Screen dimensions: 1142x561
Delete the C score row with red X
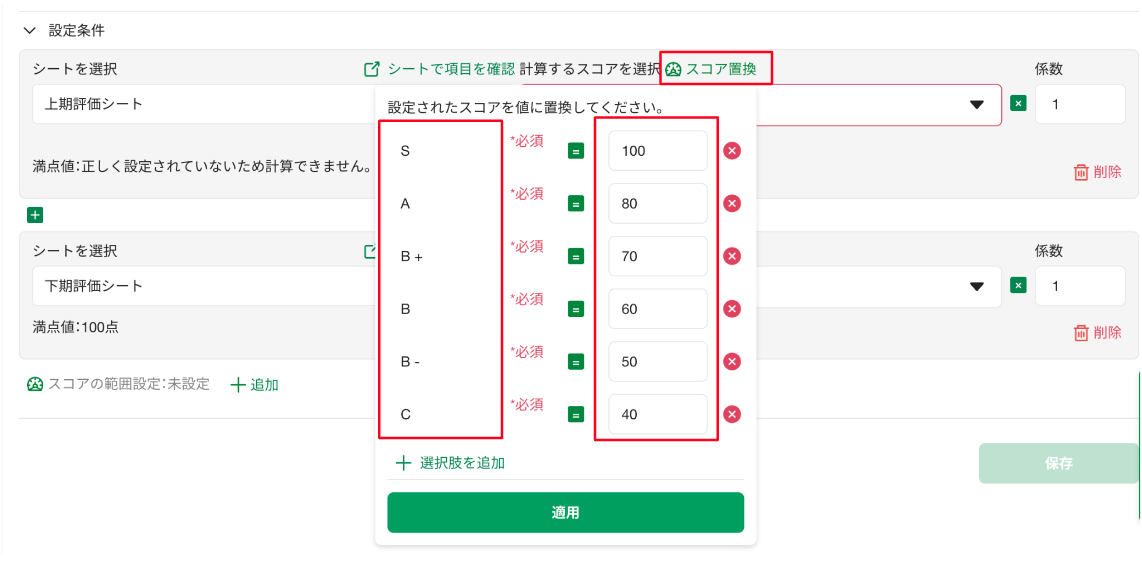coord(732,415)
